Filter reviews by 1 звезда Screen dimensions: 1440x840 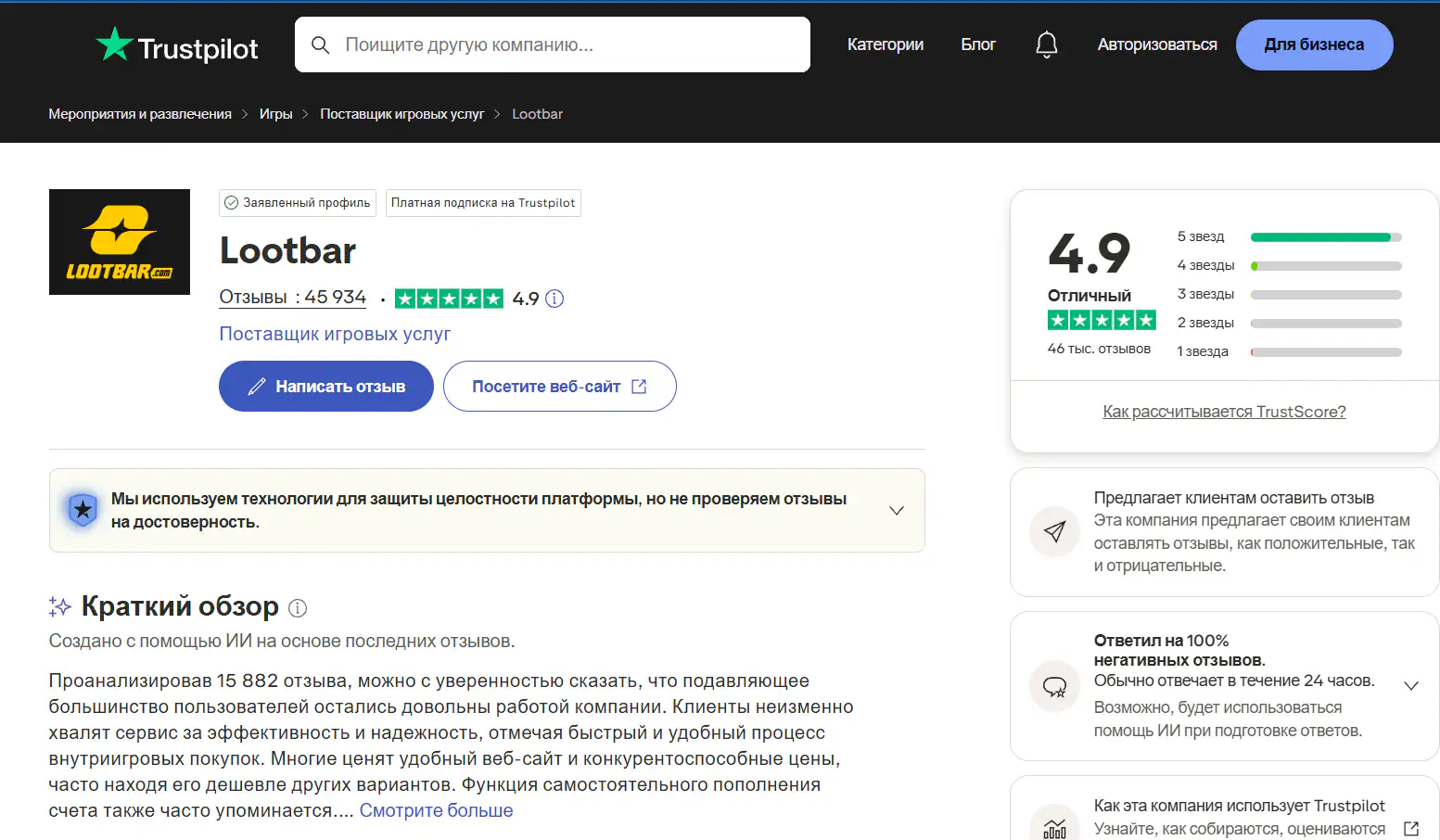point(1289,352)
